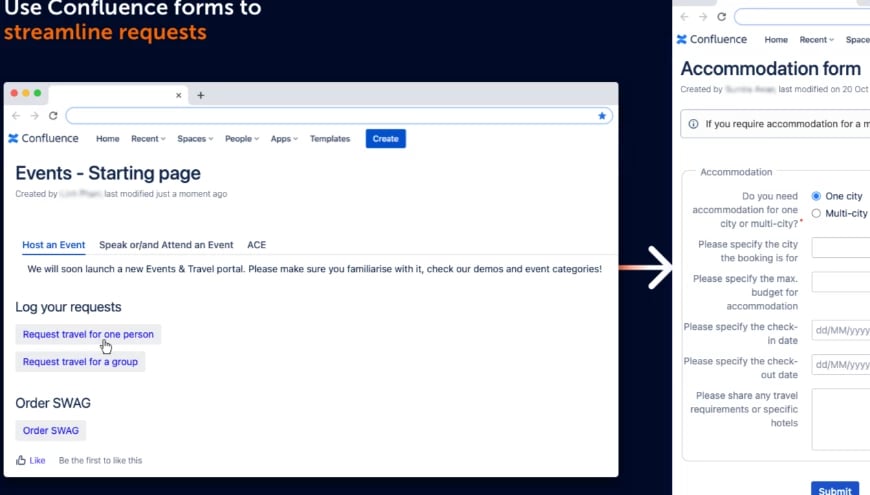
Task: Click the city booking input field
Action: (x=841, y=248)
